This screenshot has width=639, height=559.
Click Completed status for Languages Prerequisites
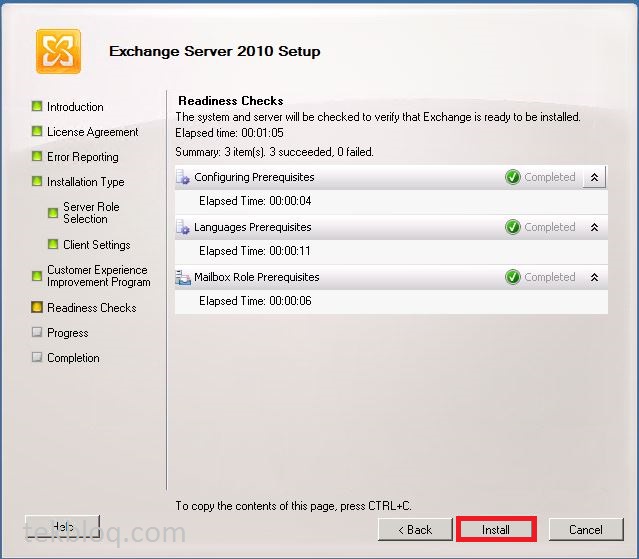click(550, 227)
